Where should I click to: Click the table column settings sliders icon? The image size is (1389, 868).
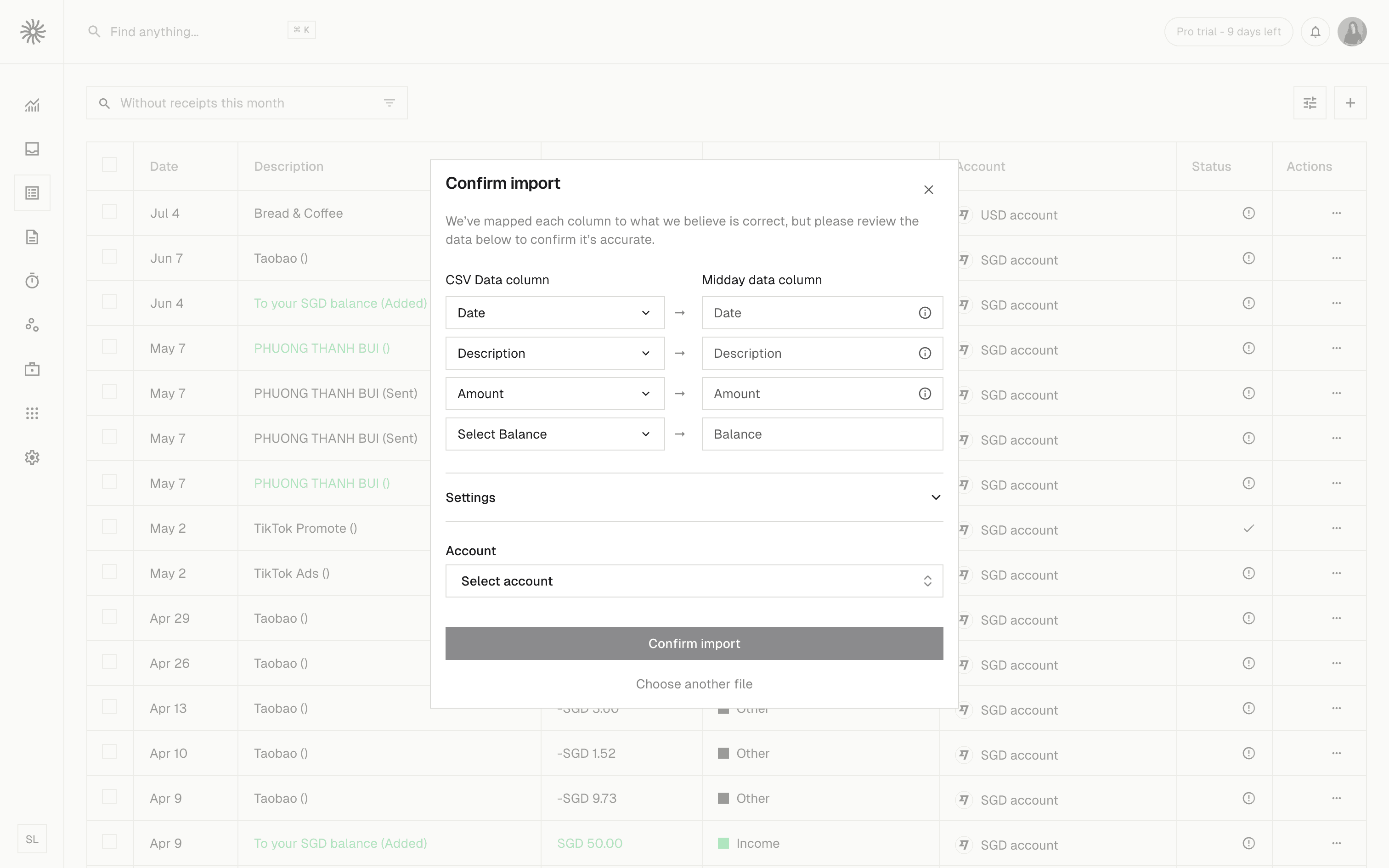point(1310,103)
